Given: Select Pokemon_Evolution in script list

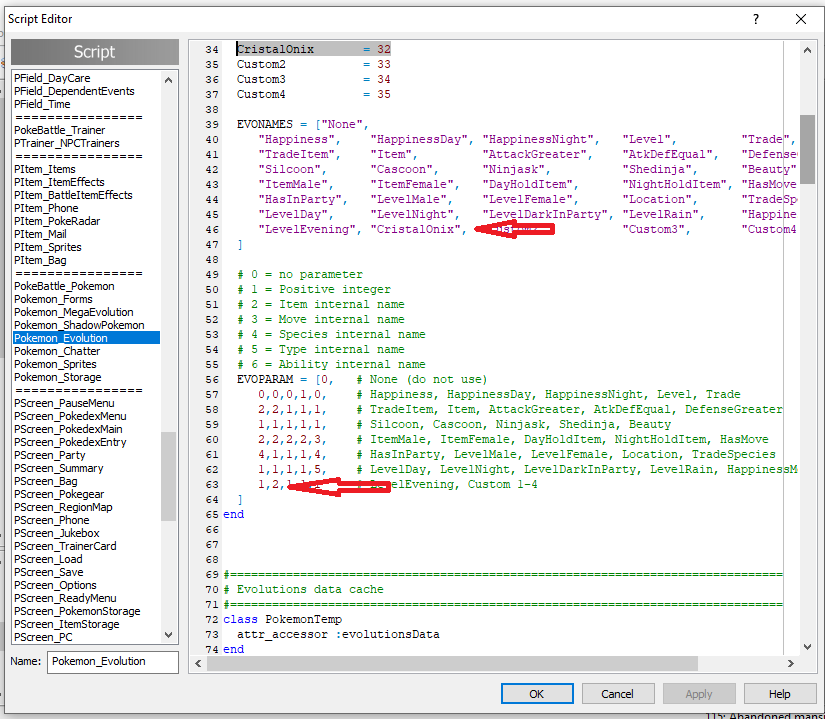Looking at the screenshot, I should [x=61, y=338].
